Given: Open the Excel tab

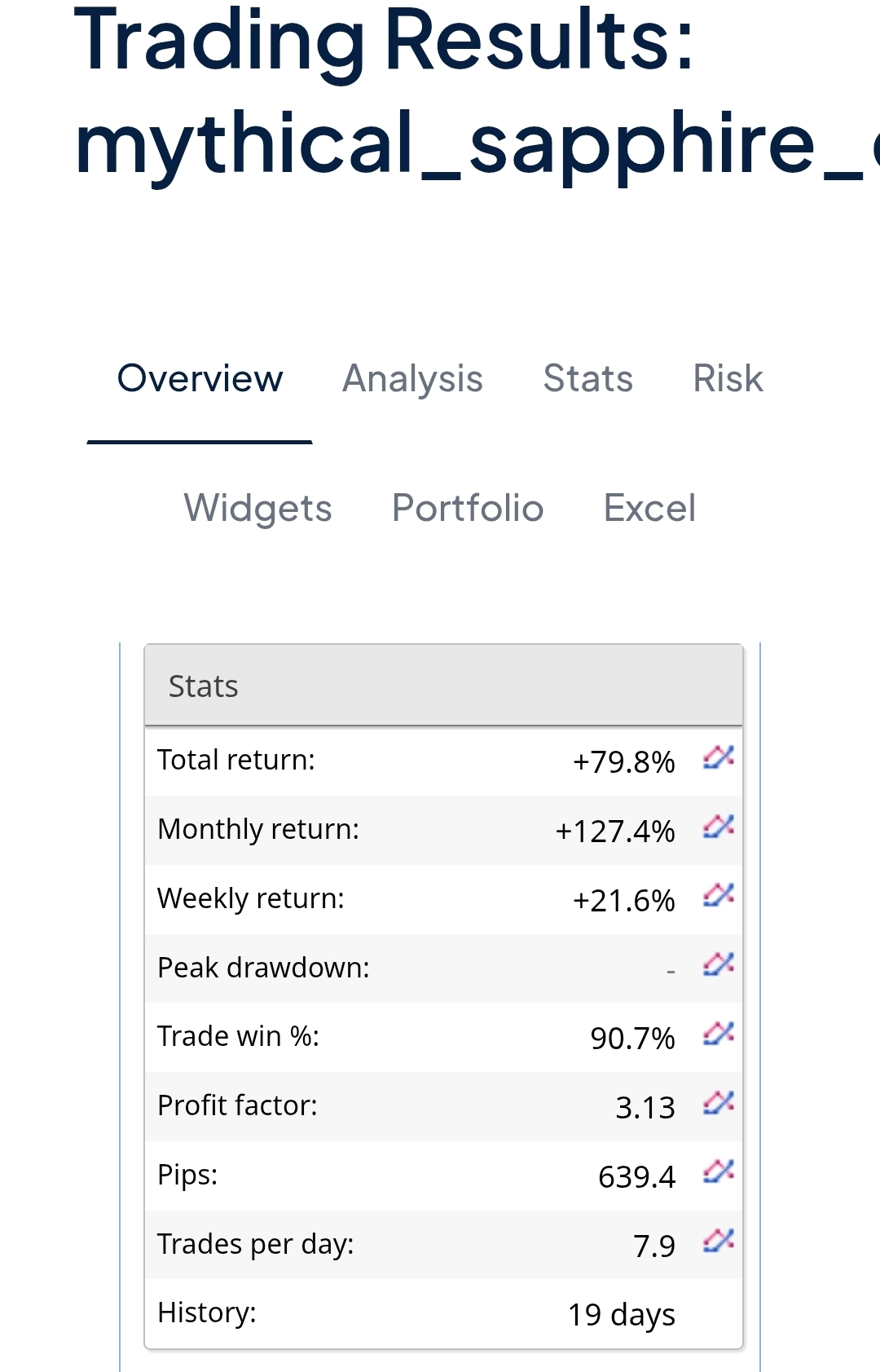Looking at the screenshot, I should click(649, 509).
